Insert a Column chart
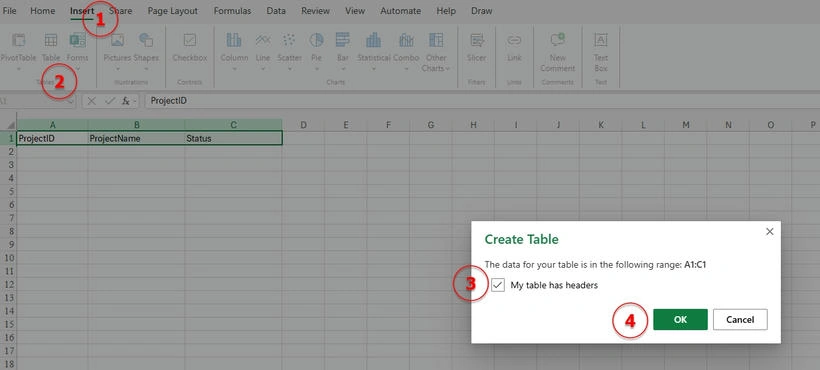The image size is (820, 370). pyautogui.click(x=234, y=48)
